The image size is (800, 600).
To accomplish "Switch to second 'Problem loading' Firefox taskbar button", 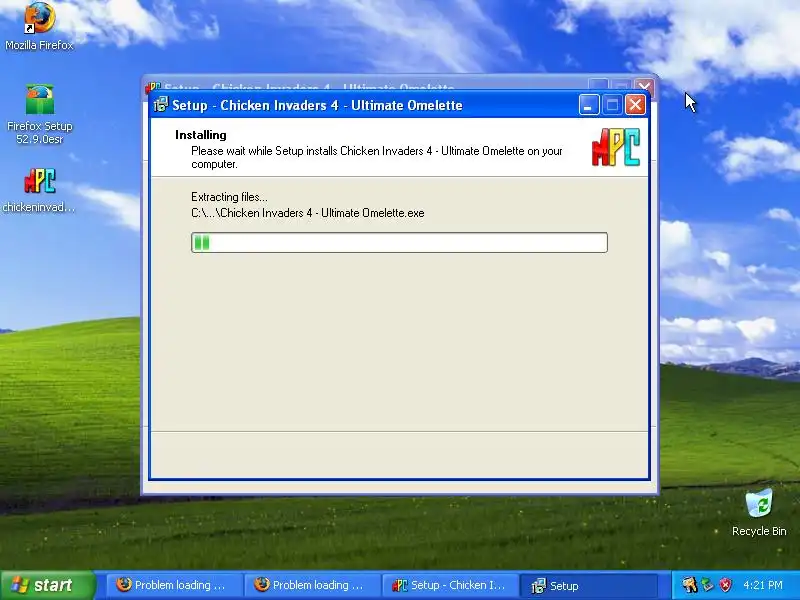I will 311,585.
